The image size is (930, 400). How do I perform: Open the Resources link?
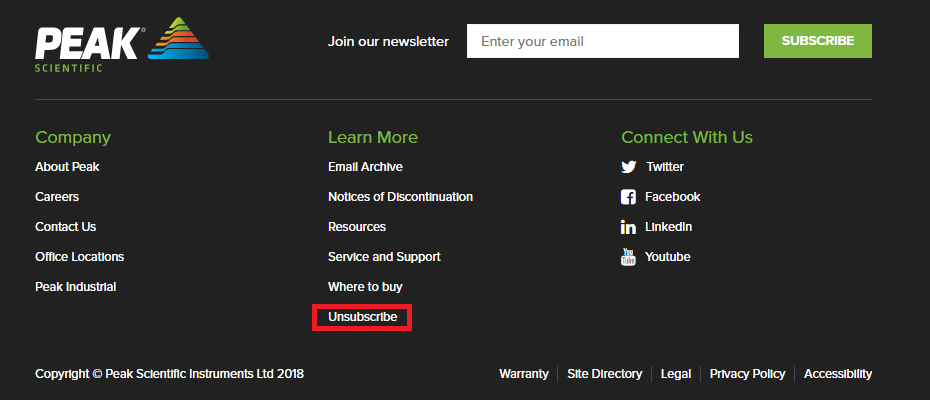point(357,227)
